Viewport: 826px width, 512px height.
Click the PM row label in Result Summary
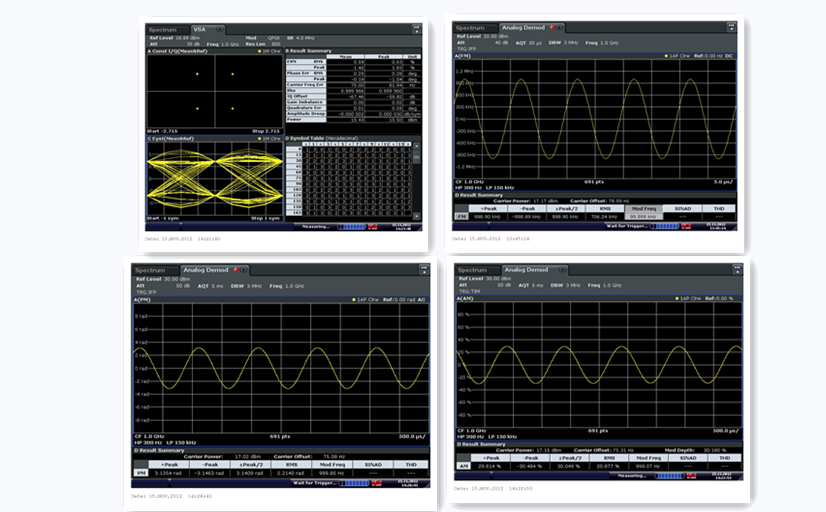pos(141,472)
